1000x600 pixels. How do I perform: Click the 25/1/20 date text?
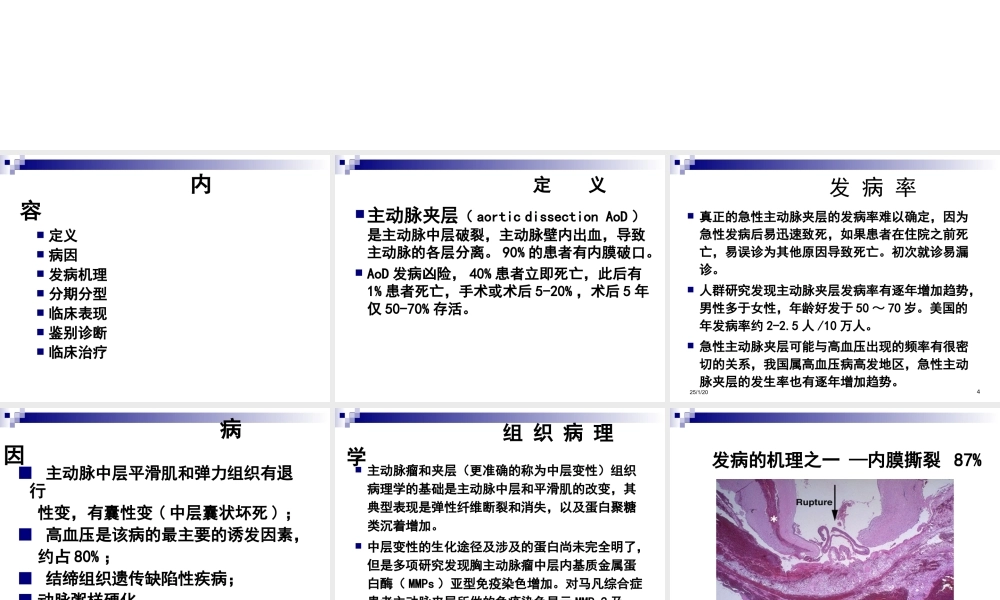[700, 390]
